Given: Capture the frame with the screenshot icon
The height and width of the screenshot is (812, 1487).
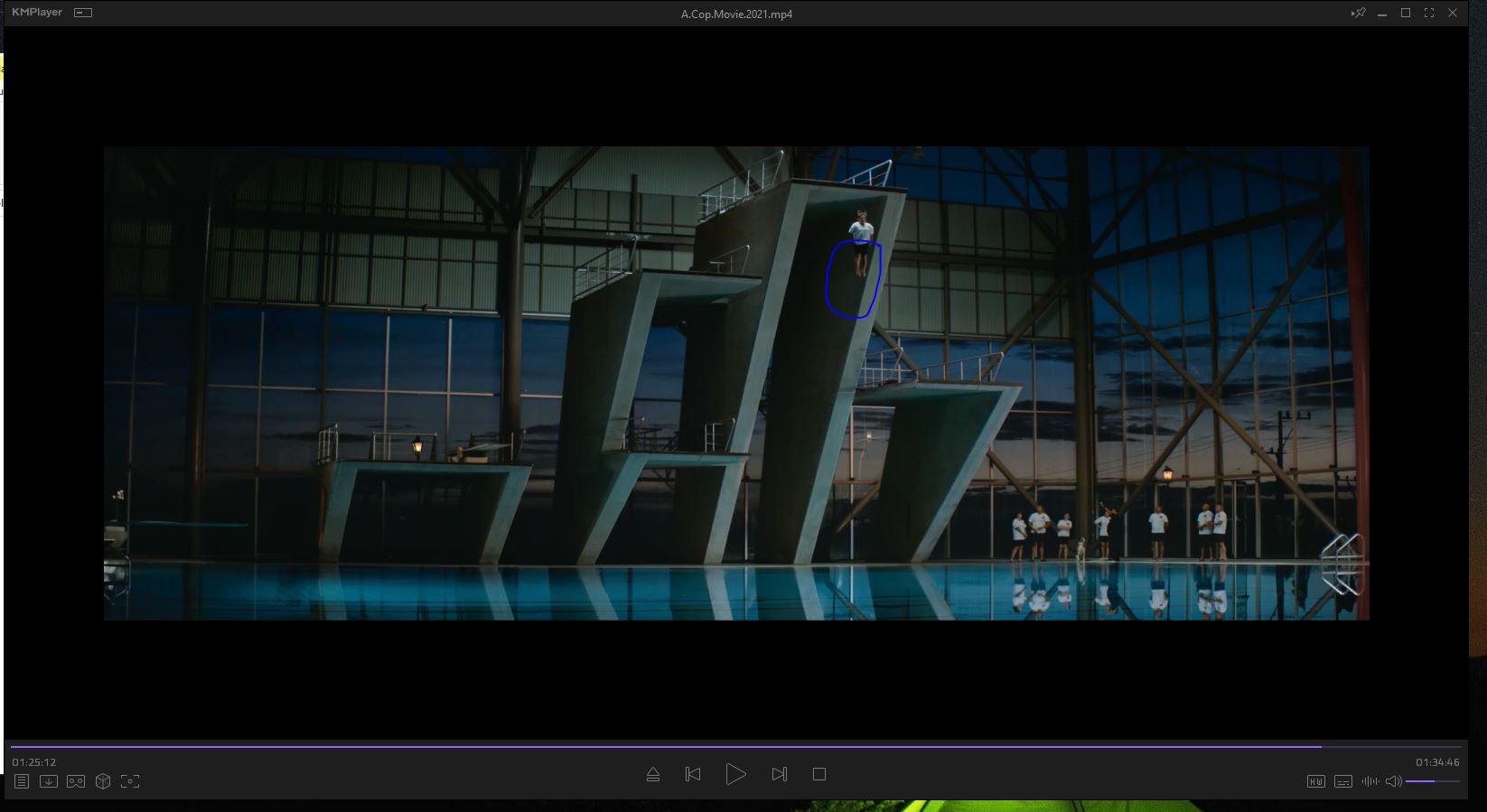Looking at the screenshot, I should 130,781.
